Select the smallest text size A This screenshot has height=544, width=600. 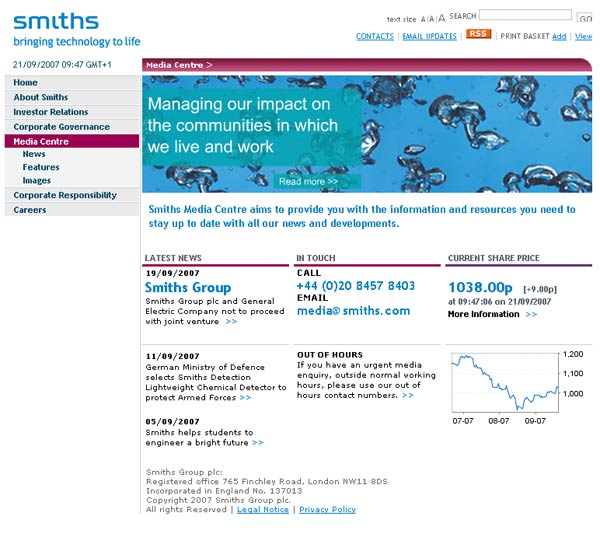point(423,19)
